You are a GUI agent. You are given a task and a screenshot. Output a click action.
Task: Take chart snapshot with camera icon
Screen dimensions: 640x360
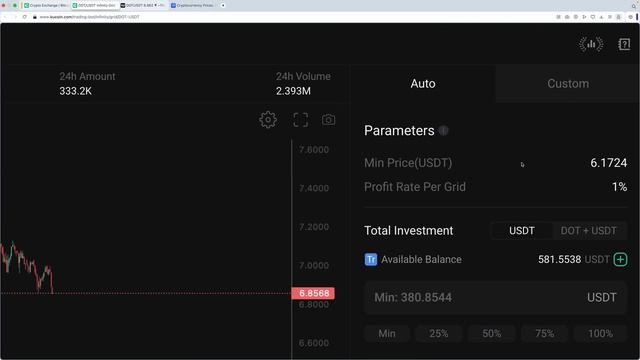[x=328, y=120]
